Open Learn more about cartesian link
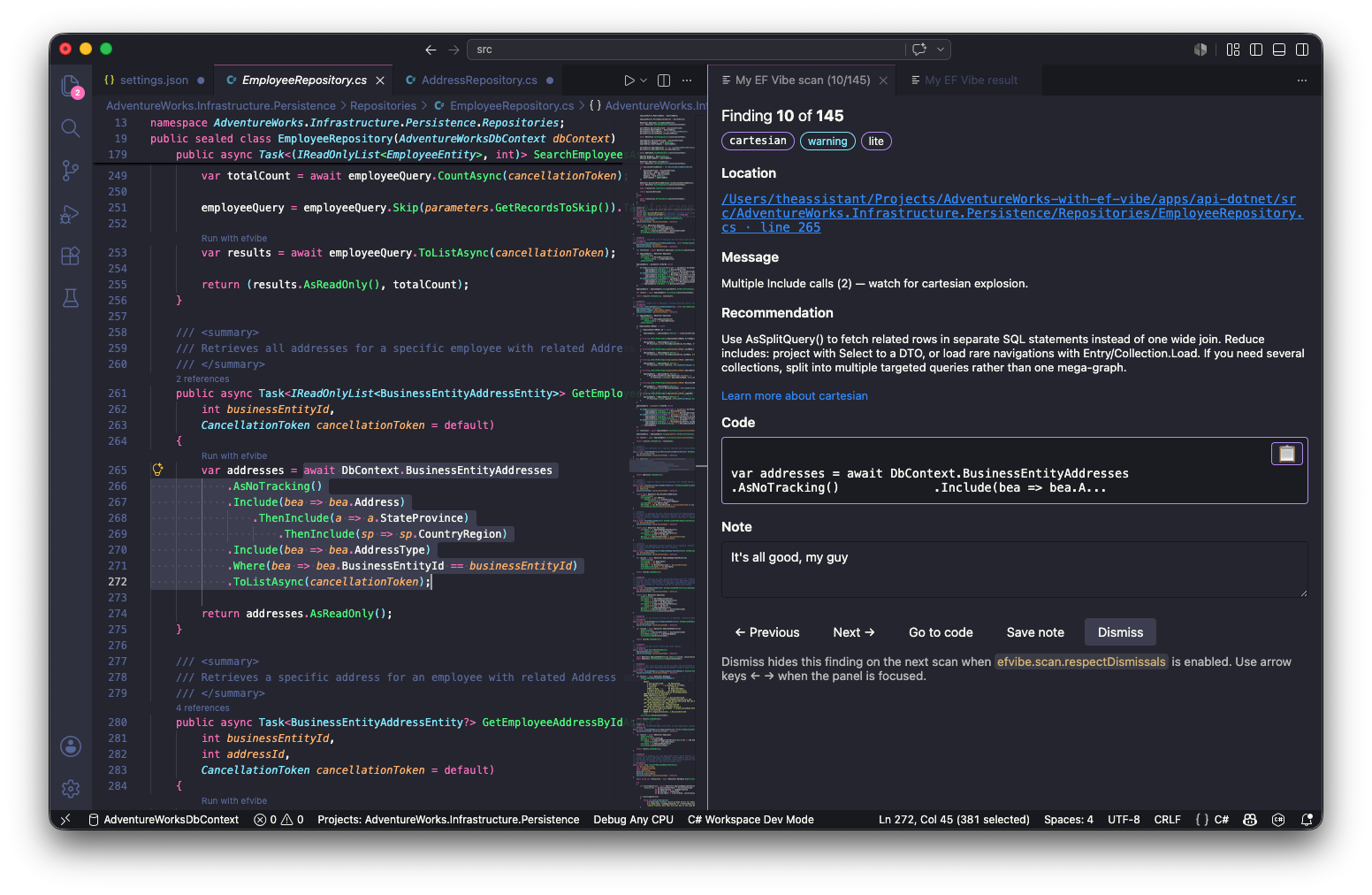 click(795, 396)
